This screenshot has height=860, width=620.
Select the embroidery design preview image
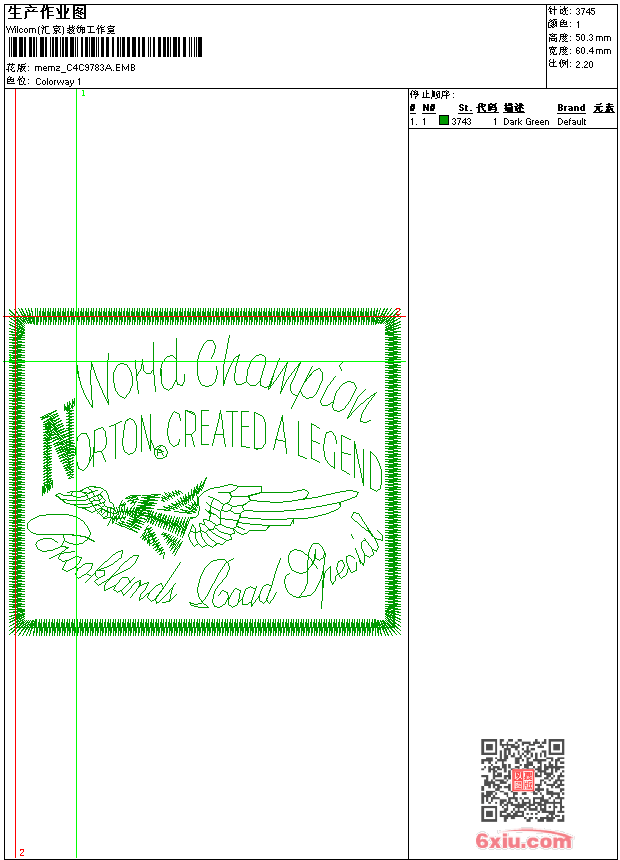[205, 472]
